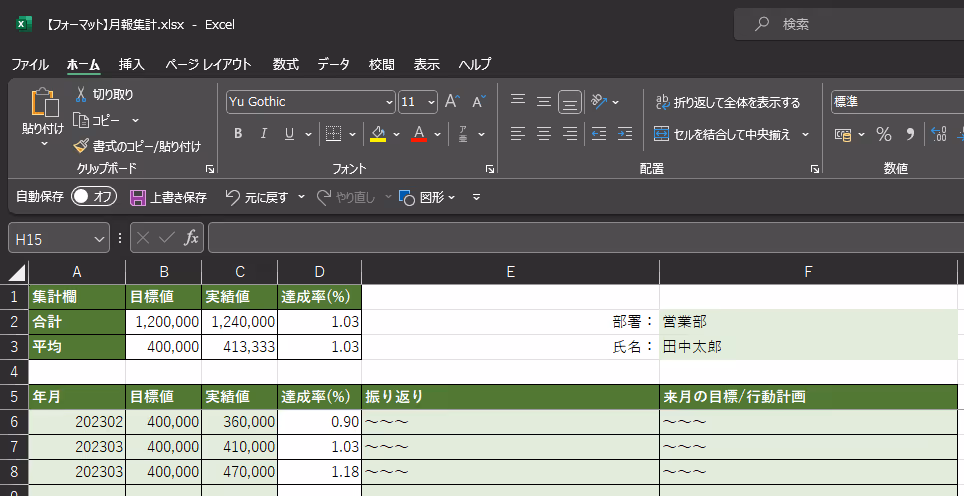Open Paste options dropdown arrow
964x496 pixels.
pos(44,144)
